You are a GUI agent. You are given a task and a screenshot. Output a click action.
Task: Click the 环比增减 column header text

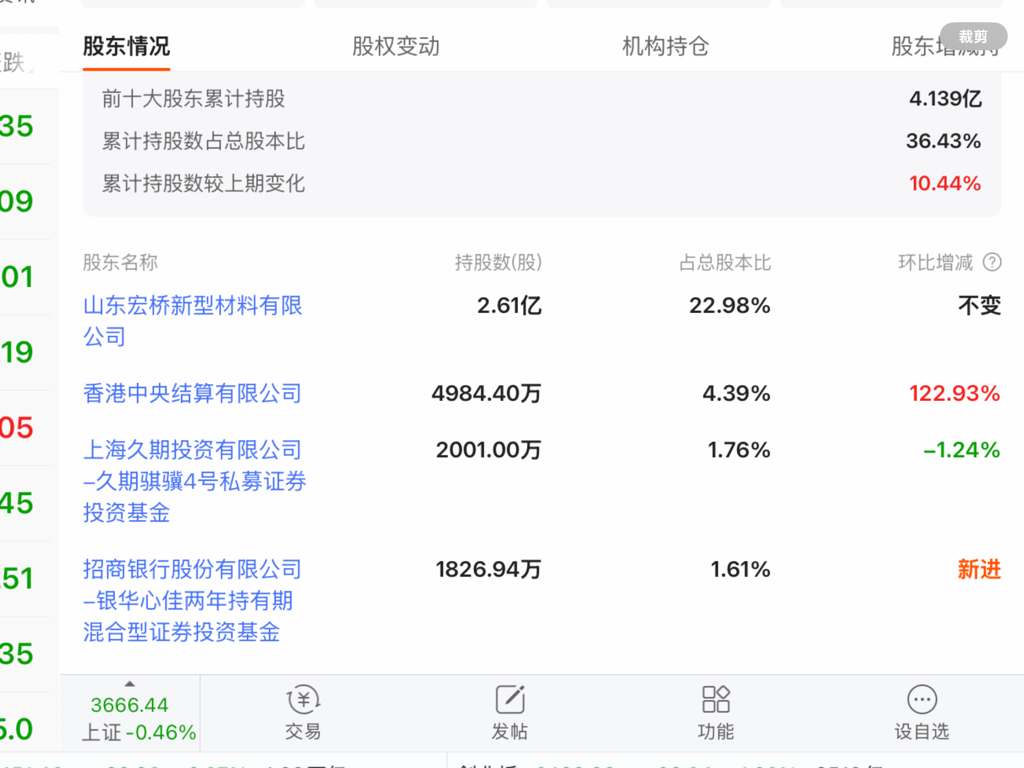936,263
